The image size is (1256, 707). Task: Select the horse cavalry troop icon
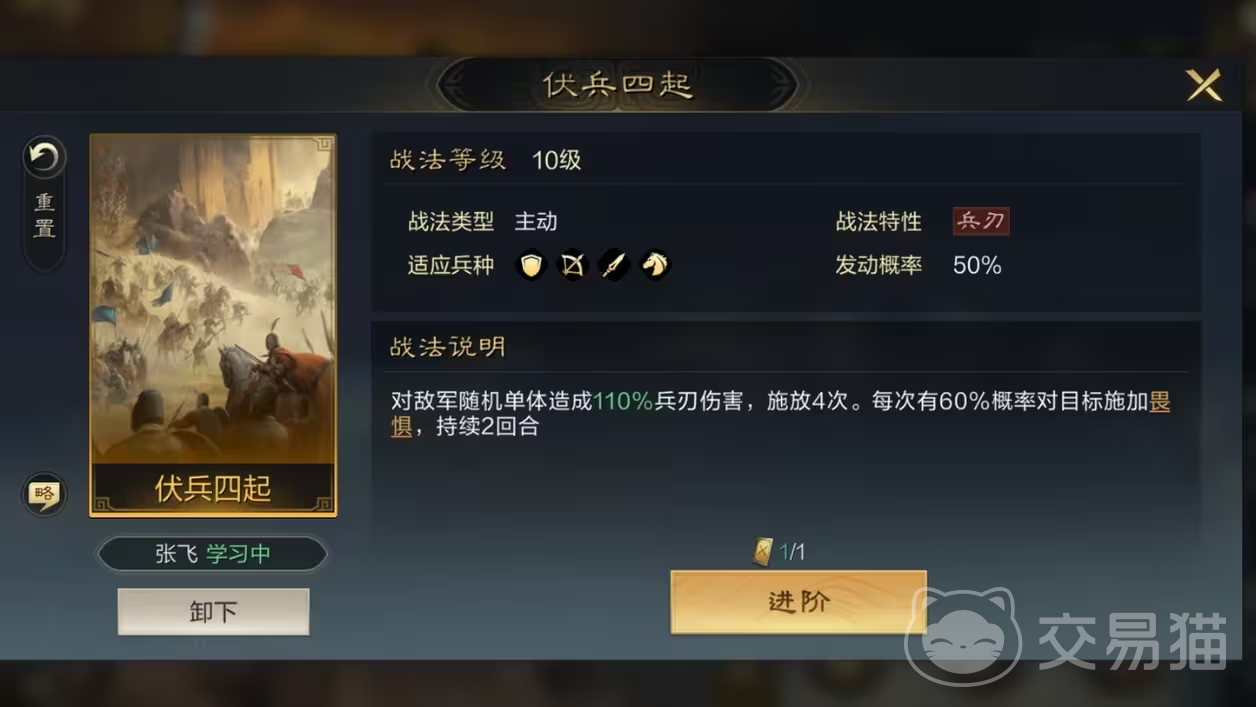(654, 265)
